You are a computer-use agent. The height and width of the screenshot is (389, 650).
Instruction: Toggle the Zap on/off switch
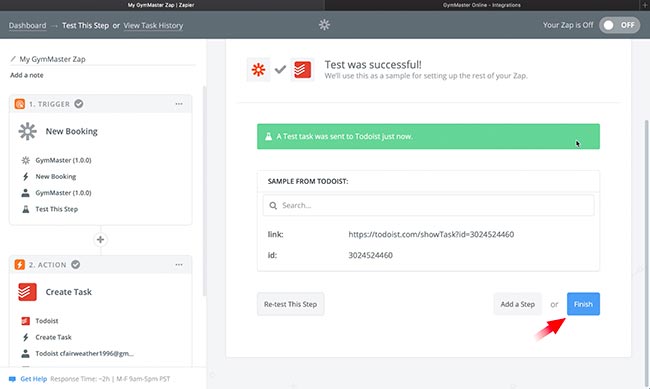click(x=619, y=25)
